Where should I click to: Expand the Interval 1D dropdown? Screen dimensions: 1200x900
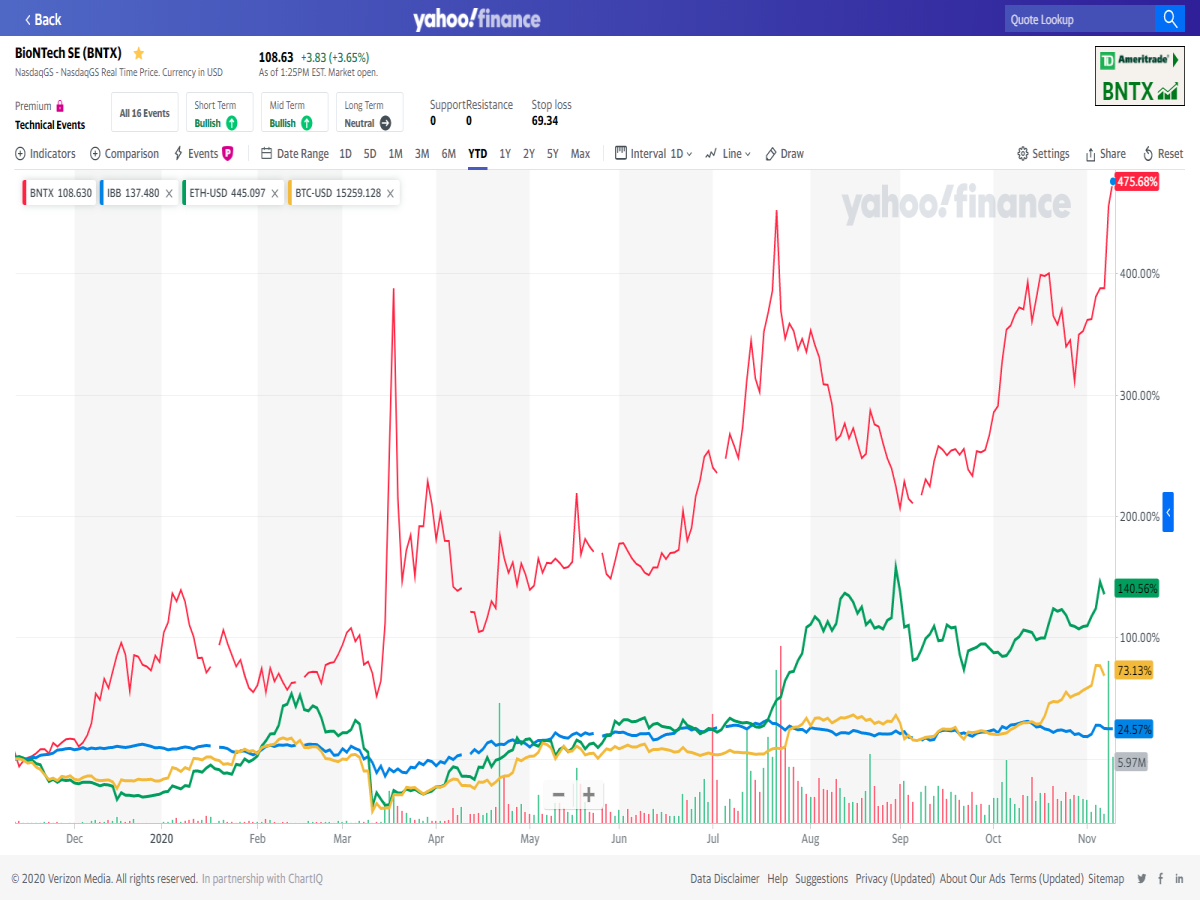[x=654, y=154]
